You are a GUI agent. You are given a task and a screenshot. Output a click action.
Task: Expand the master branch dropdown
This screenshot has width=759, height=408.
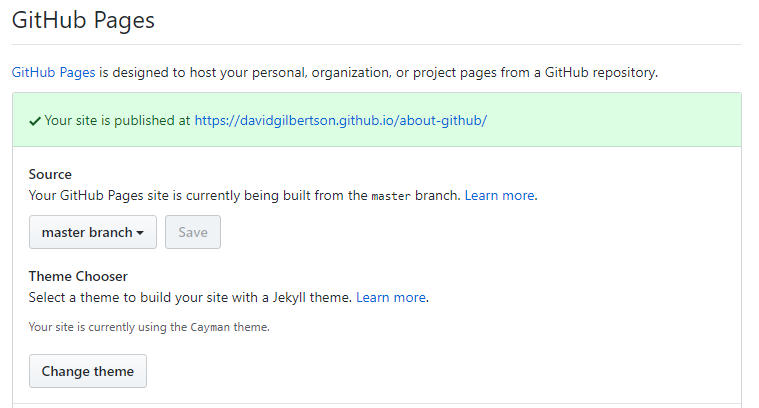pos(92,232)
